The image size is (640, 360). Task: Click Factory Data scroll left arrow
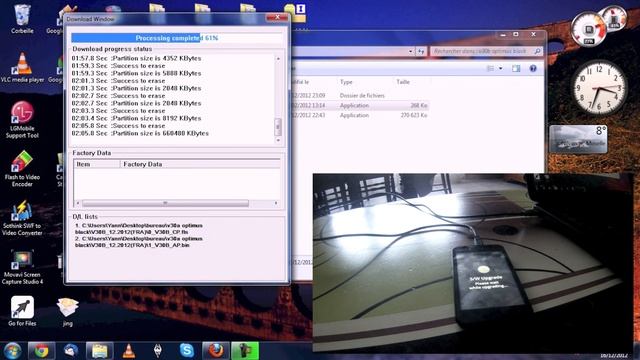point(78,203)
